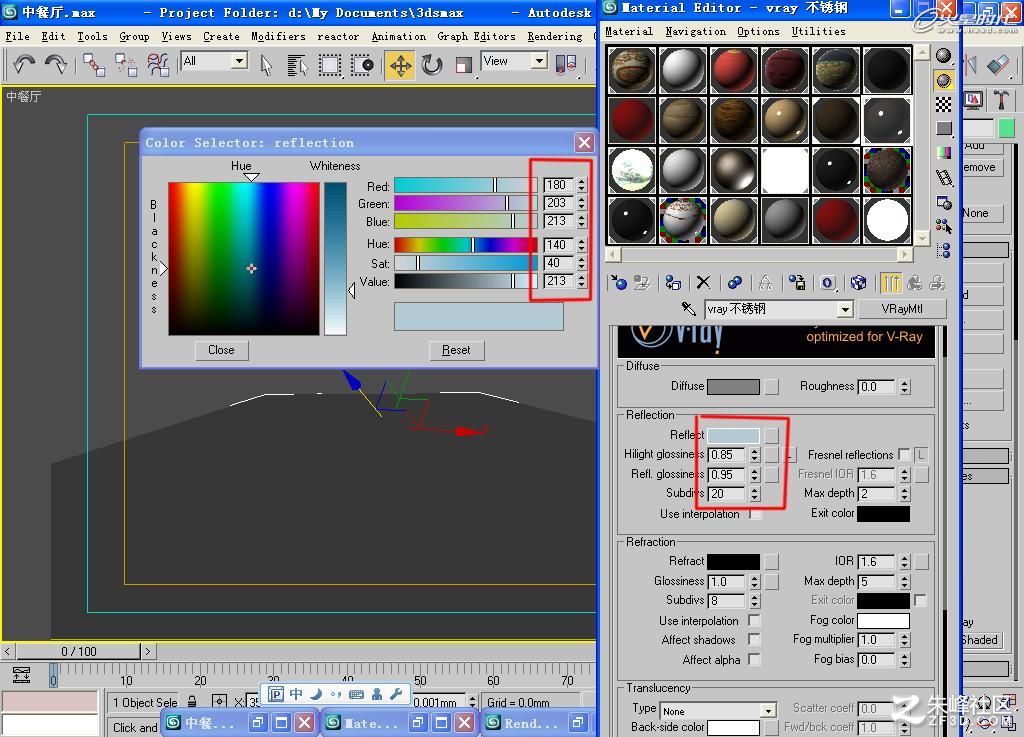This screenshot has height=737, width=1024.
Task: Select the Bind to Space Warp tool
Action: point(157,65)
